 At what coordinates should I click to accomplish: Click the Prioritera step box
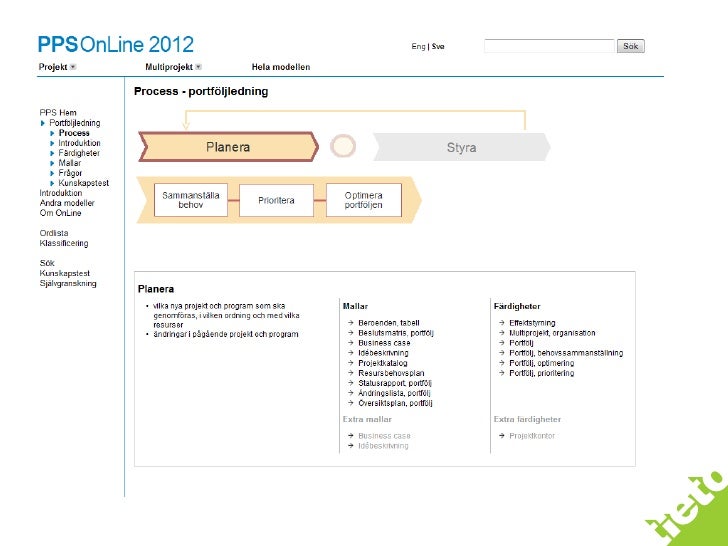(276, 200)
